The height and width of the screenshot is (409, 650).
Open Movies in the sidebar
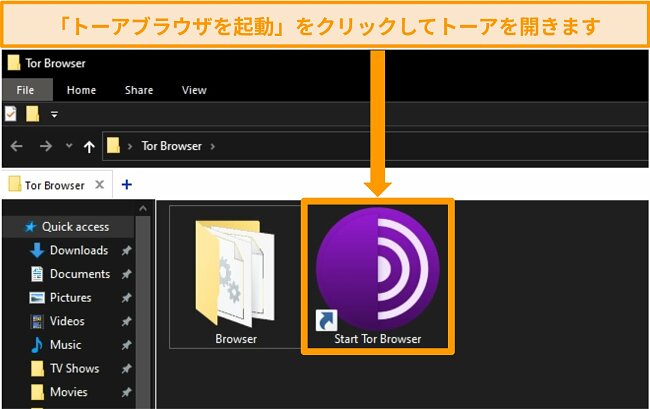coord(68,392)
